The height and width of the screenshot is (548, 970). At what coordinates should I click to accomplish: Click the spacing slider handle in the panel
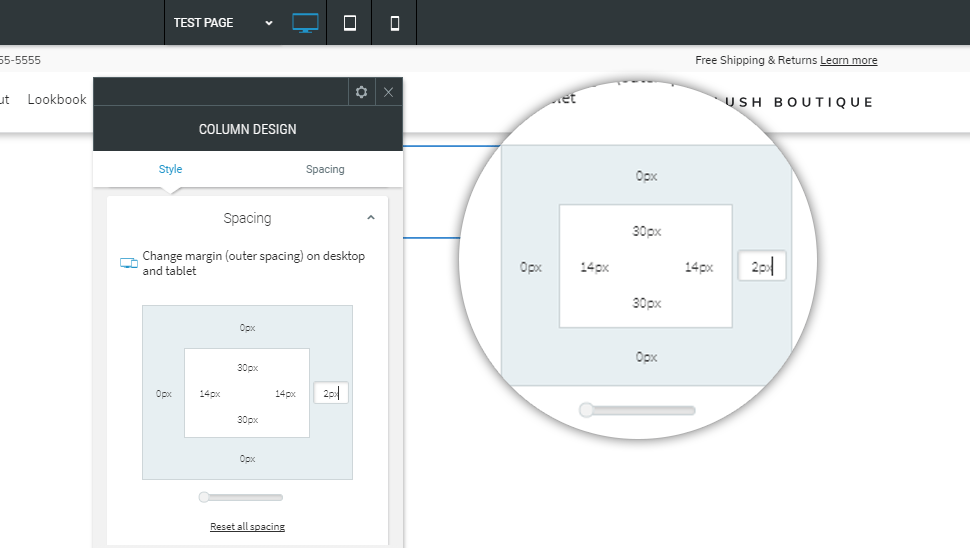point(204,497)
